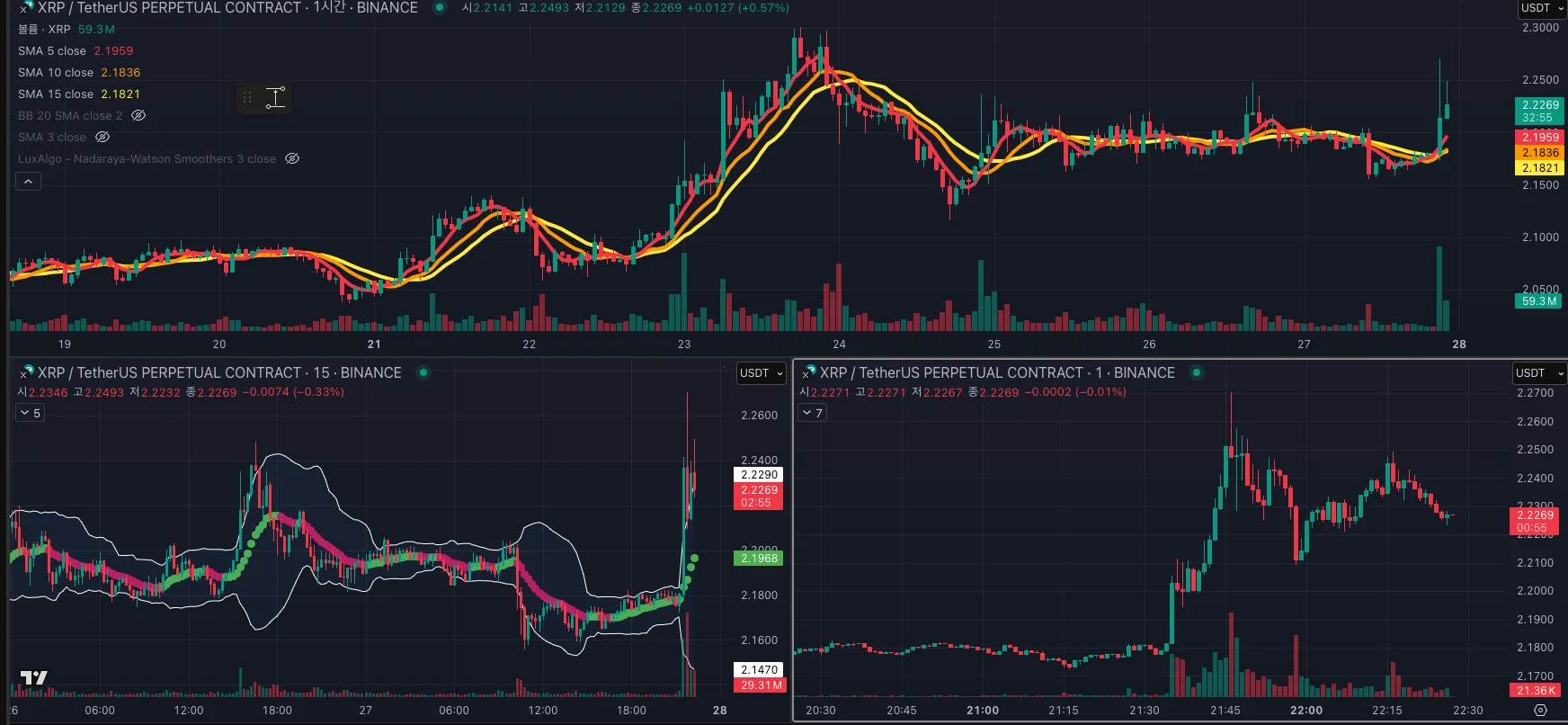Click date 28 on 1-hour time axis

1459,345
